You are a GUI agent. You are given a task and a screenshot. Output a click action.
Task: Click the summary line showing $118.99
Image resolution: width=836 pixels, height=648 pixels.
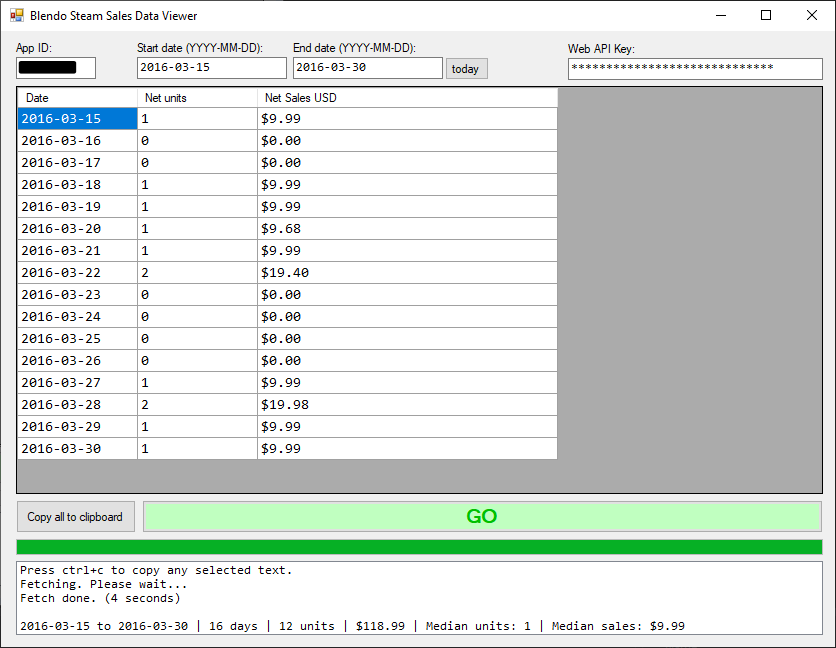352,626
